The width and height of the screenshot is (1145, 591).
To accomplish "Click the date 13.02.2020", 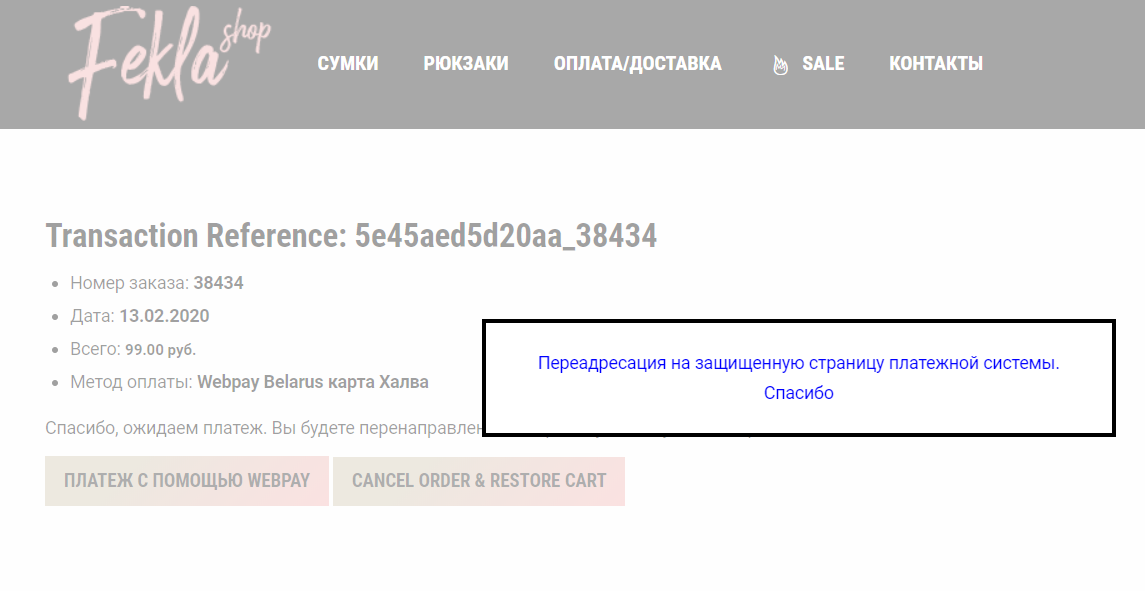I will [x=164, y=316].
